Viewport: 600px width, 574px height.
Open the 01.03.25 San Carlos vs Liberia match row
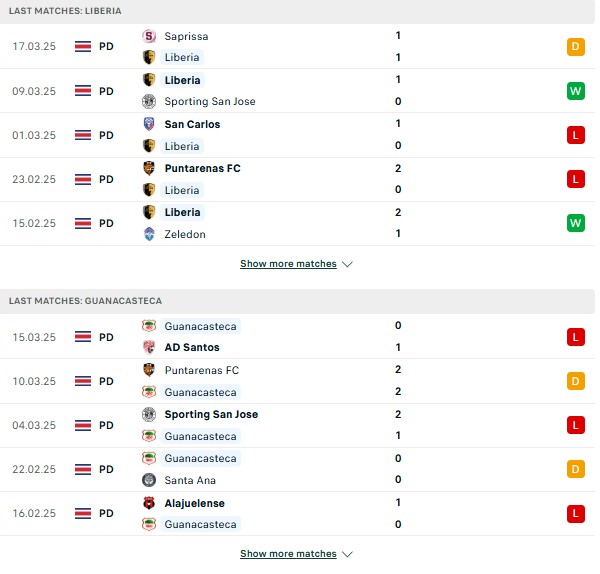(x=297, y=135)
